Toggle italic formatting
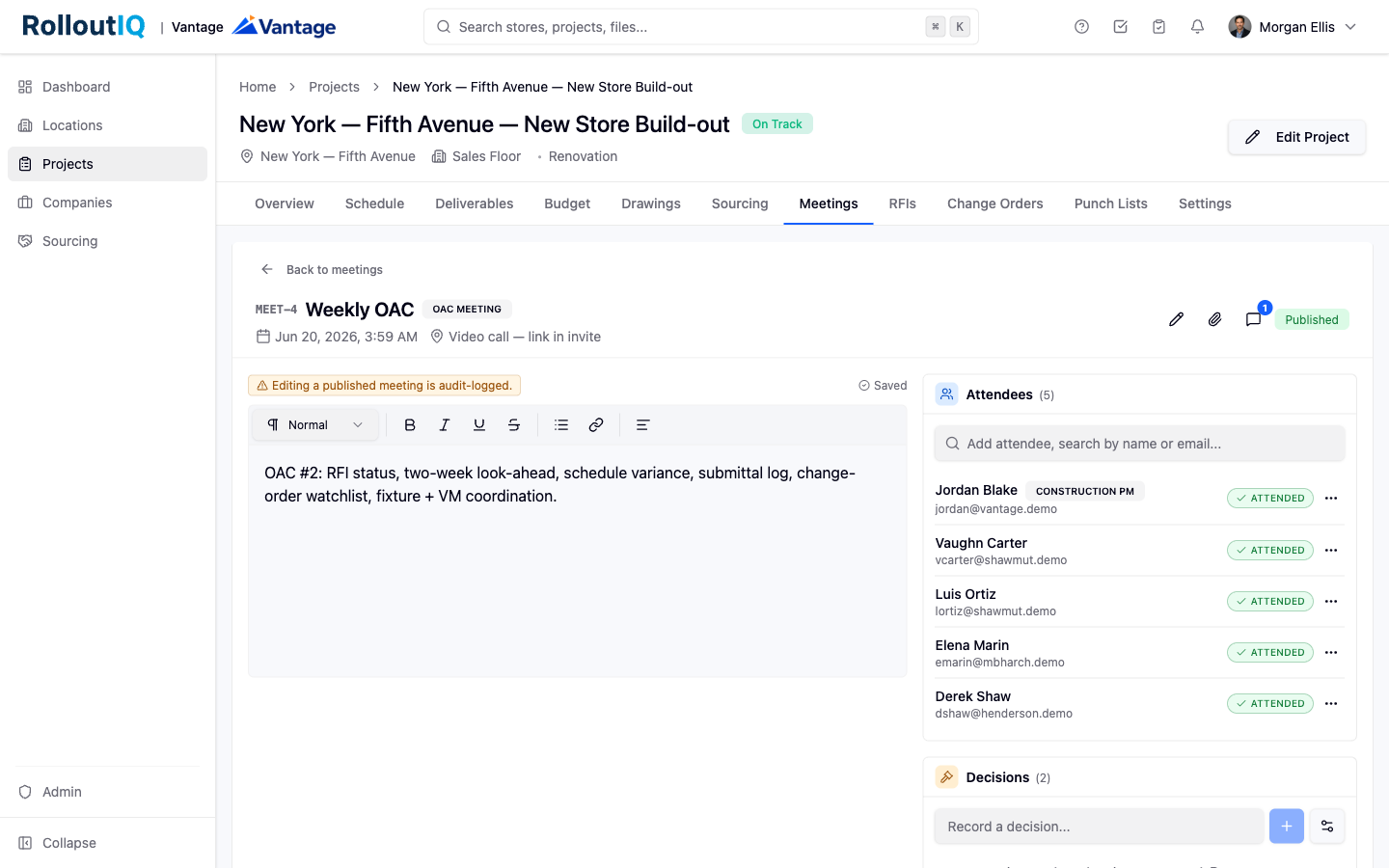 pyautogui.click(x=445, y=424)
